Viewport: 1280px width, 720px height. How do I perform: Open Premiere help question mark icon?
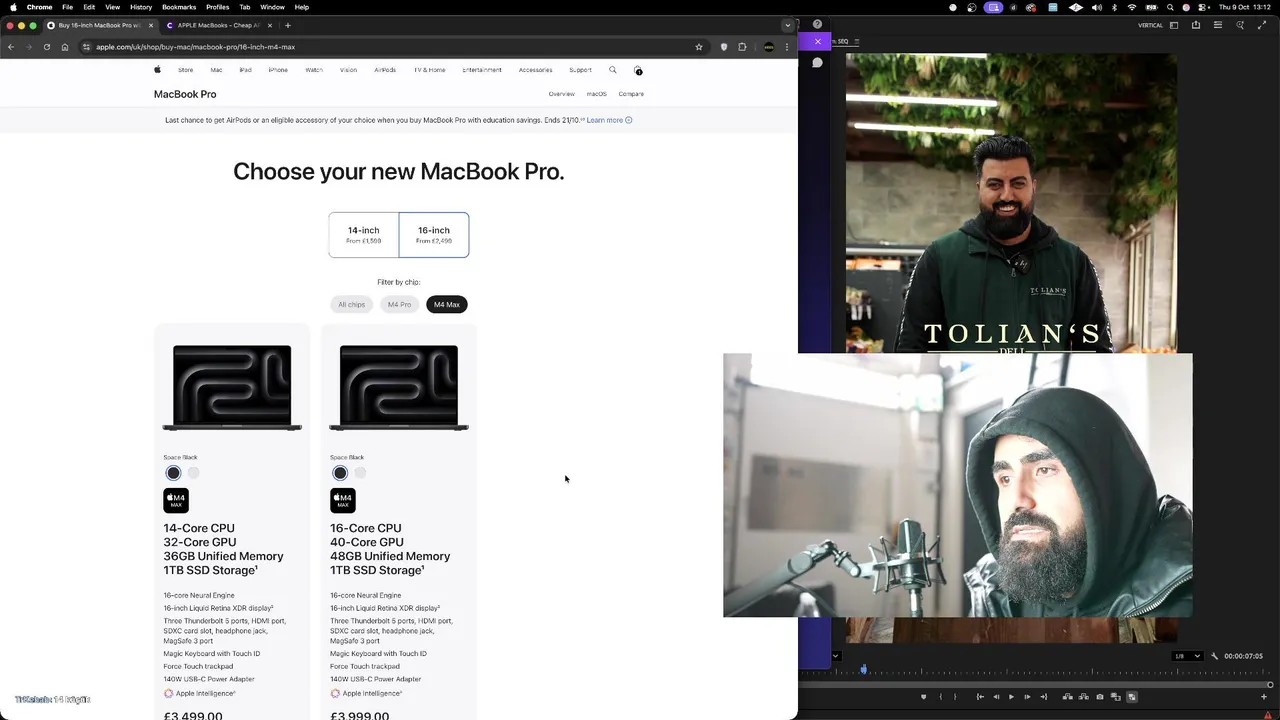(x=817, y=24)
